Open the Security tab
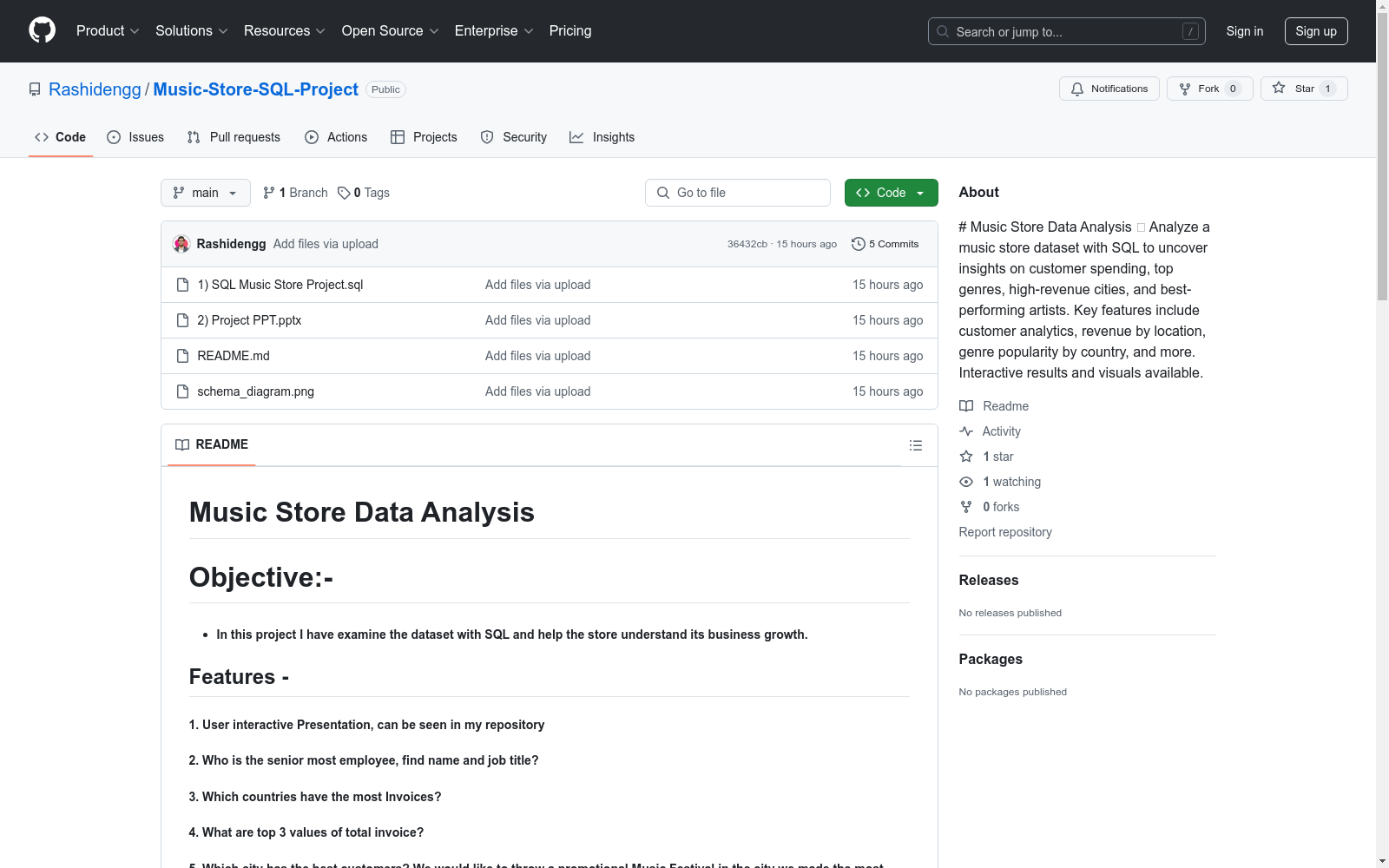Viewport: 1389px width, 868px height. (514, 137)
